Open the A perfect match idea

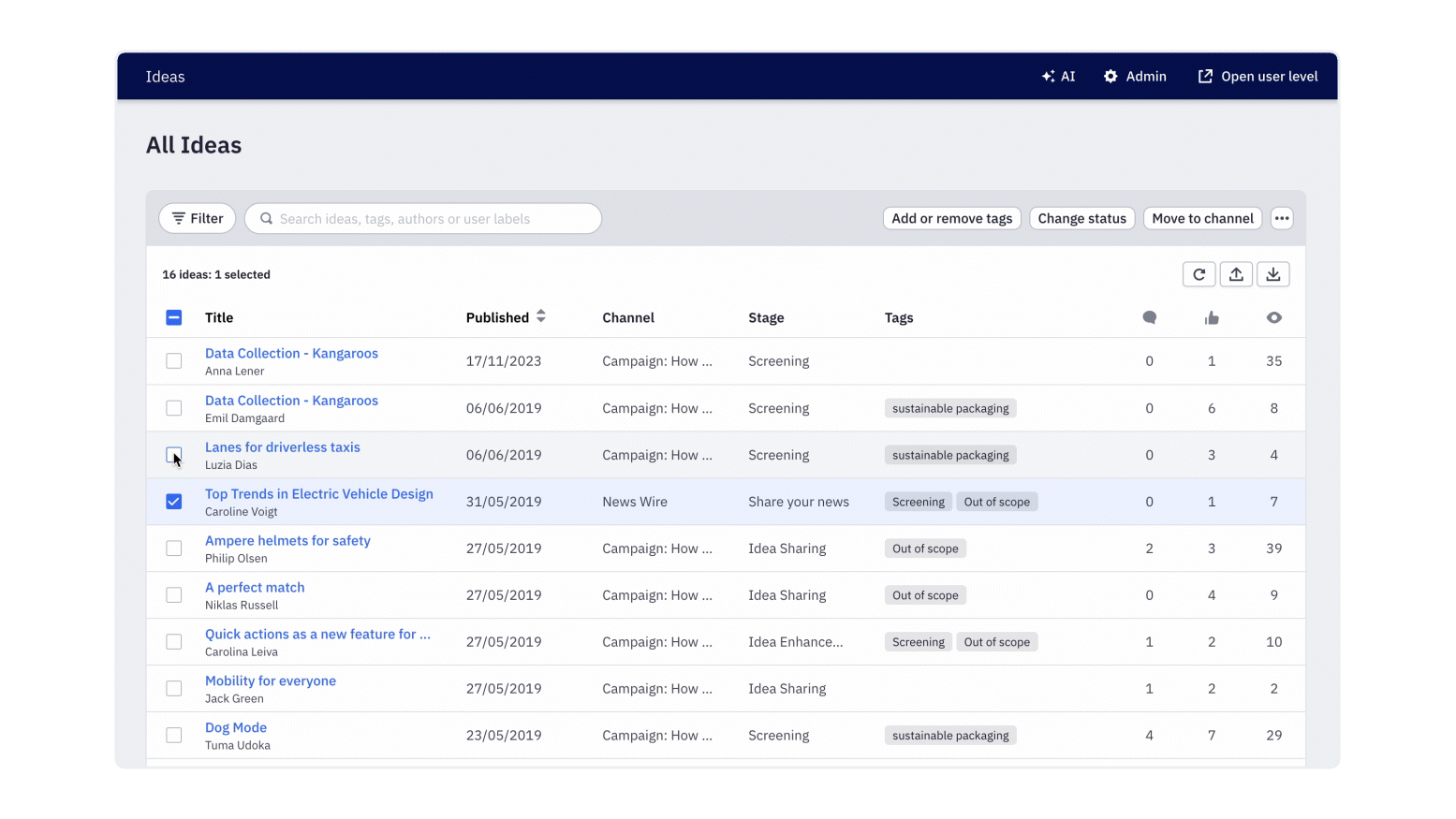[x=255, y=587]
